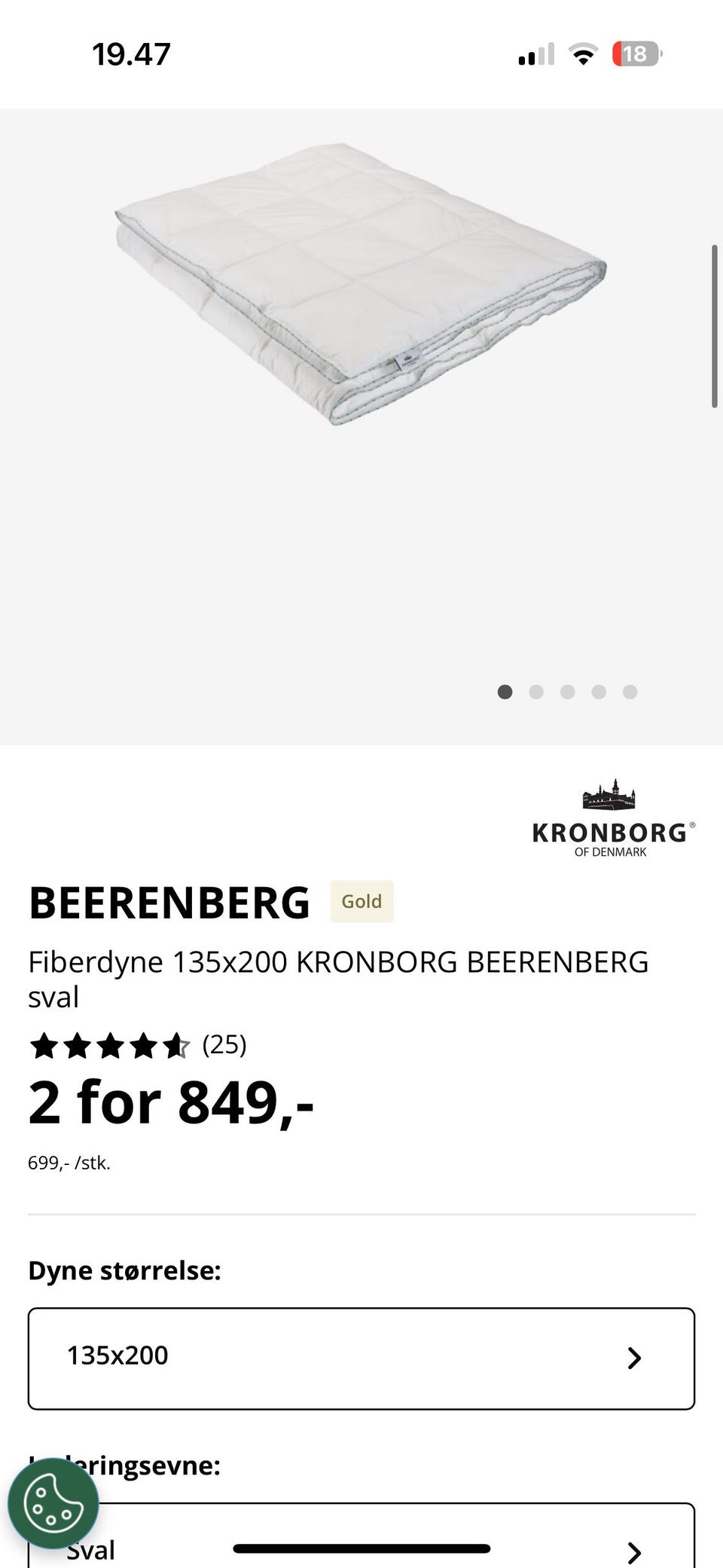Tap the battery indicator in status bar
723x1568 pixels.
(636, 54)
